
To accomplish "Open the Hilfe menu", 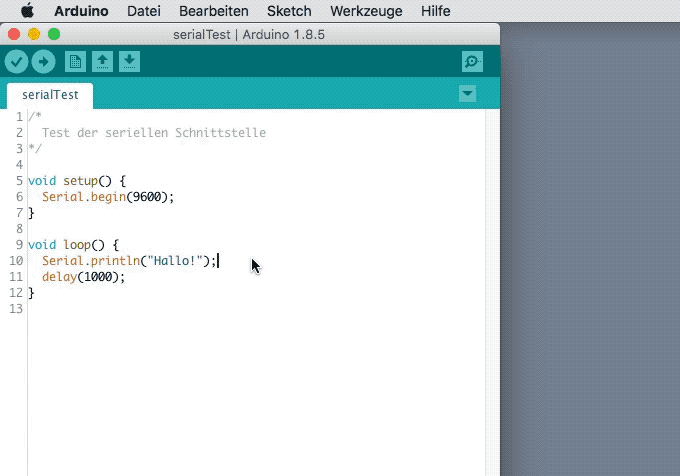I will [435, 11].
